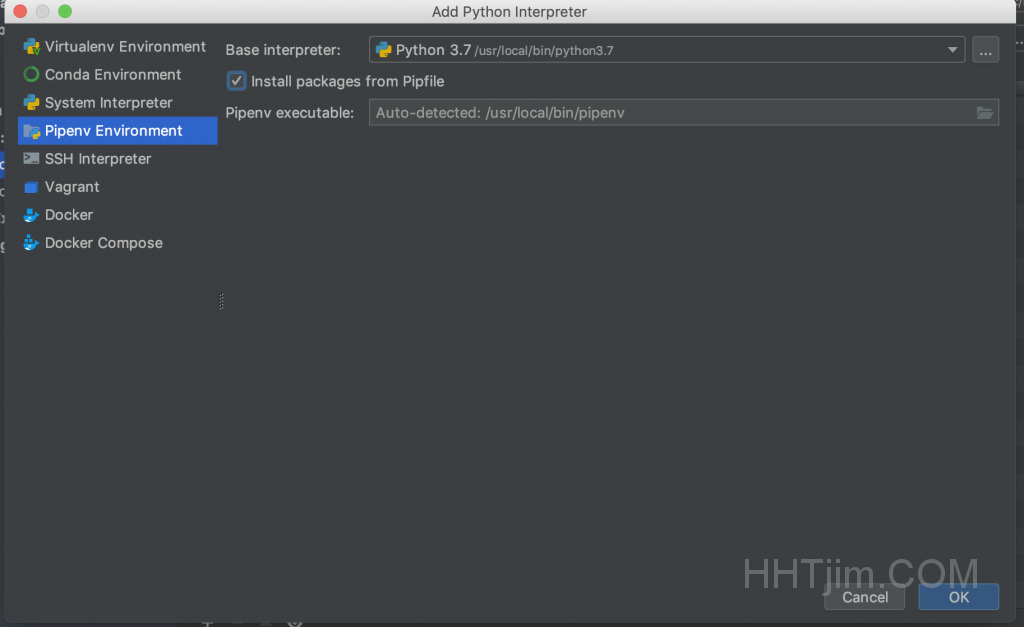Screen dimensions: 1024x627
Task: Select Vagrant interpreter type
Action: pos(118,187)
